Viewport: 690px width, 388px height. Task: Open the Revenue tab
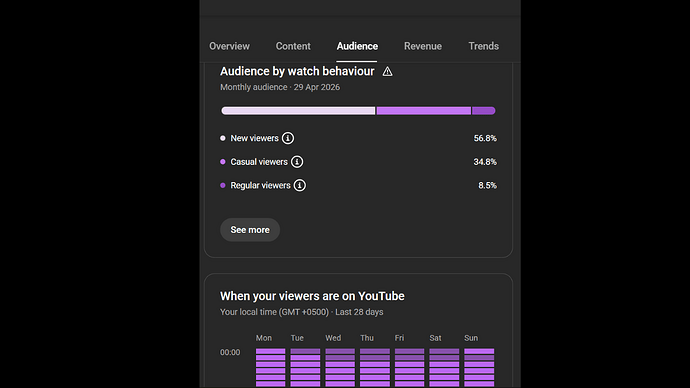423,46
